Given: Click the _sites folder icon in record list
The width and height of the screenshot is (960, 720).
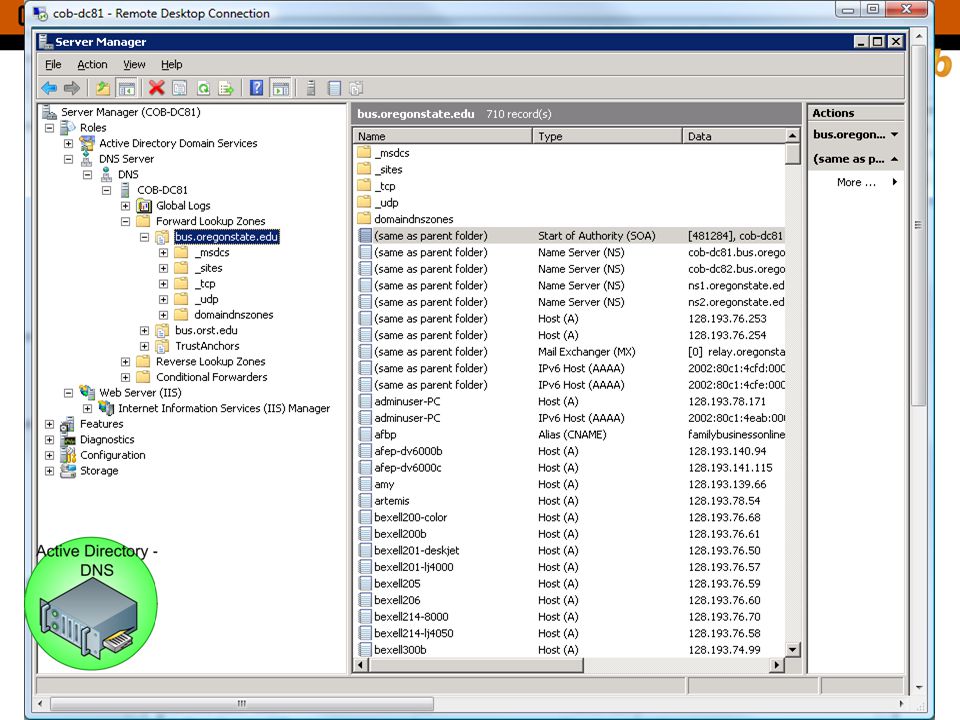Looking at the screenshot, I should (364, 169).
